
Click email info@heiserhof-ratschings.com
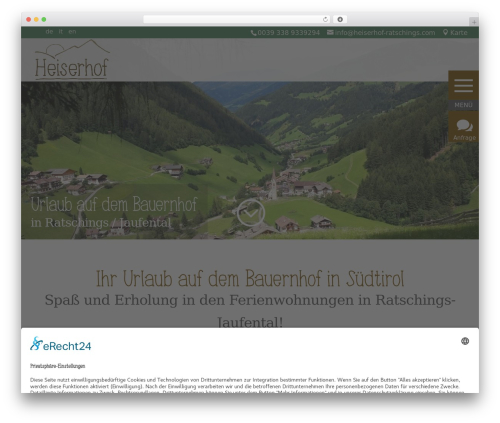(x=385, y=33)
